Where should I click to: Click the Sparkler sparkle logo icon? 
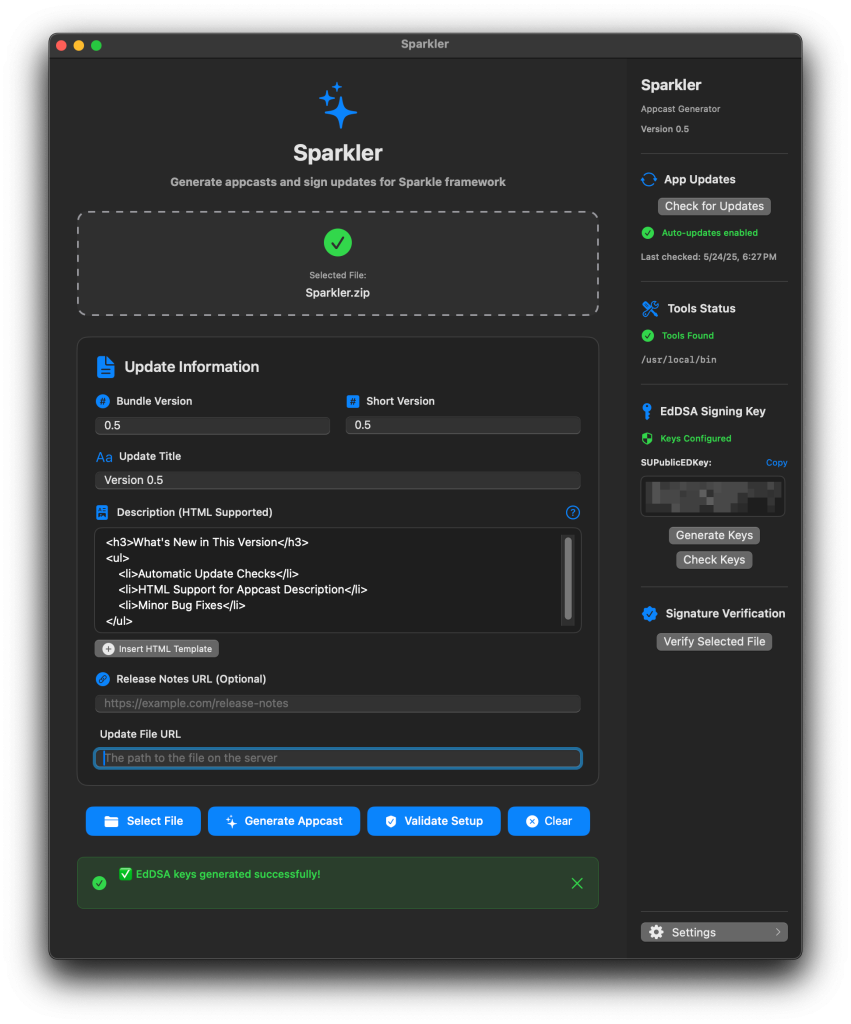pyautogui.click(x=338, y=105)
